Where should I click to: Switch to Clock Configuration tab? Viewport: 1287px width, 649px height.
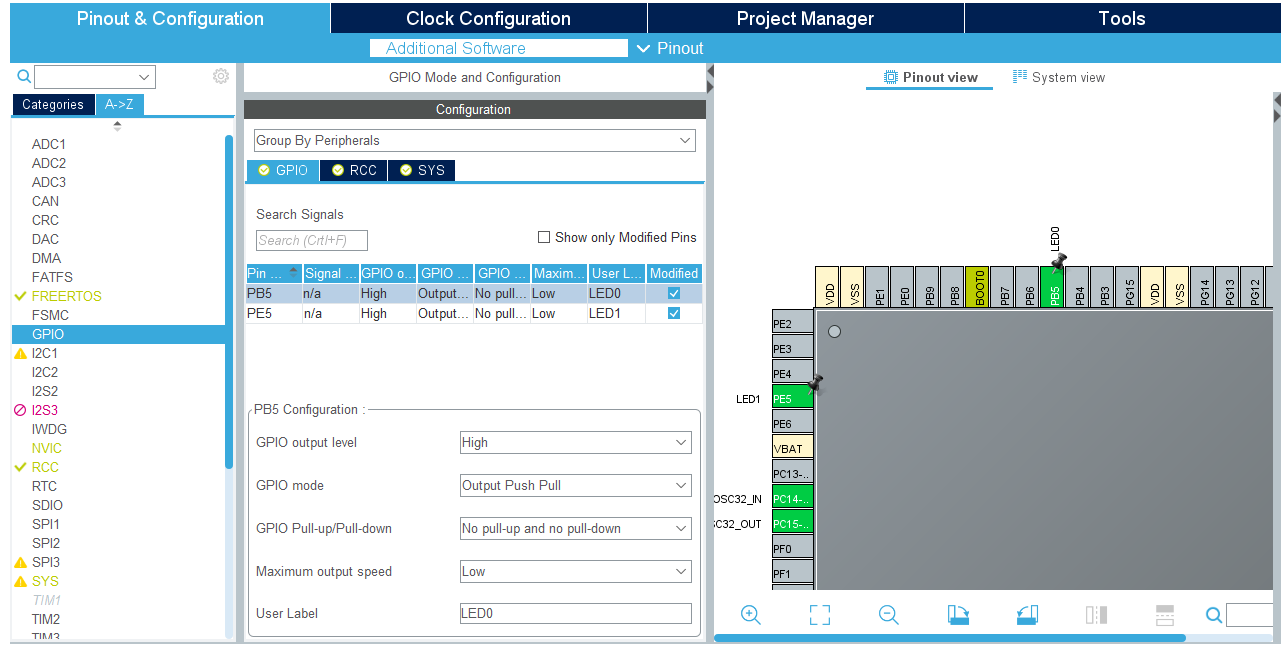[488, 18]
